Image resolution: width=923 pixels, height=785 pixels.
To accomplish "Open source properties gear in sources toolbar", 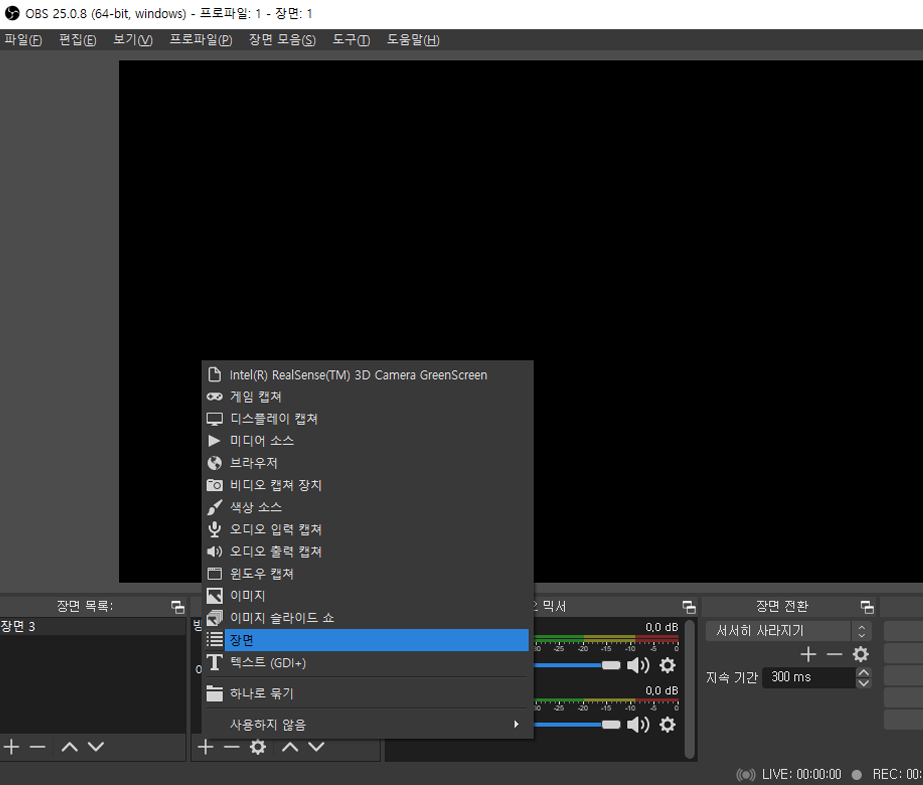I will point(258,747).
